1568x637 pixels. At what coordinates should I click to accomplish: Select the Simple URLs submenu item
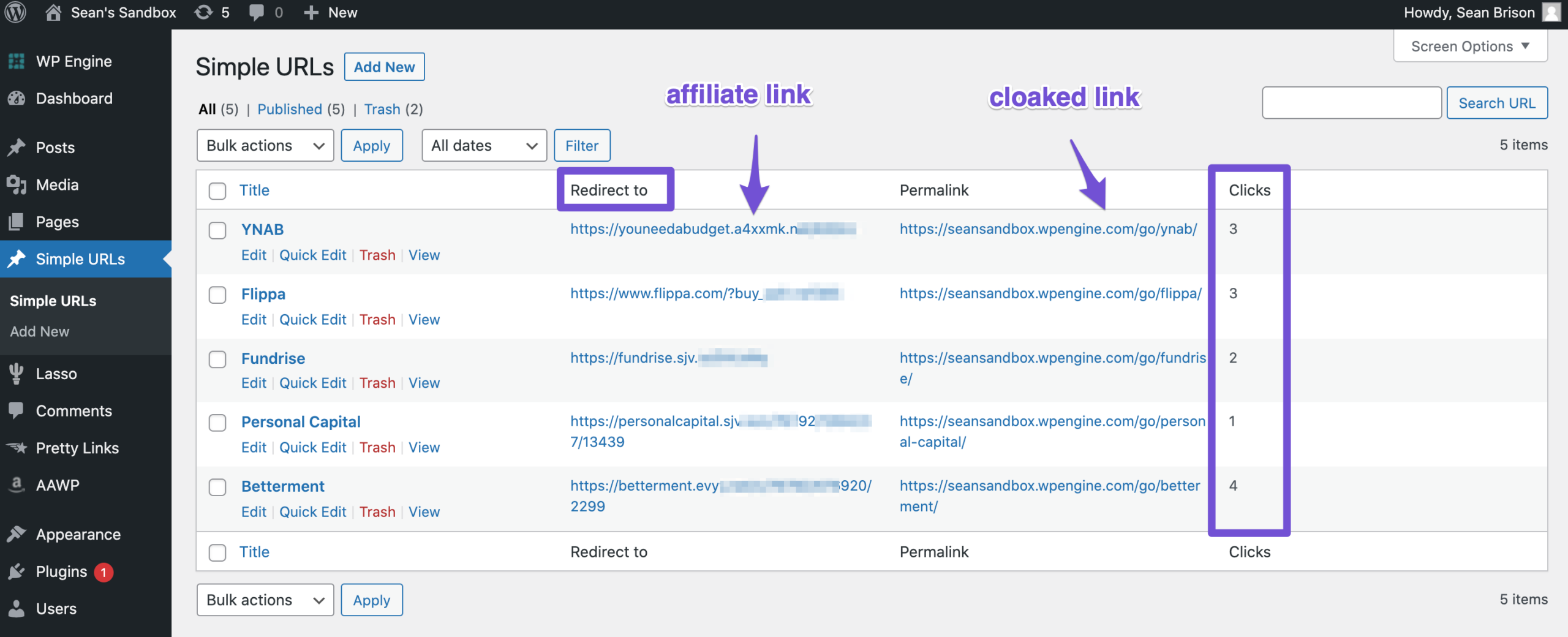[x=53, y=301]
